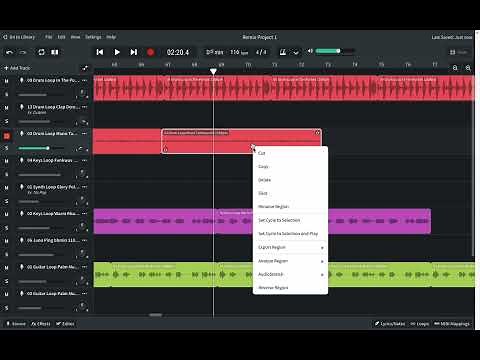Click the fade handle icon in selected region
The height and width of the screenshot is (360, 480).
click(x=165, y=149)
